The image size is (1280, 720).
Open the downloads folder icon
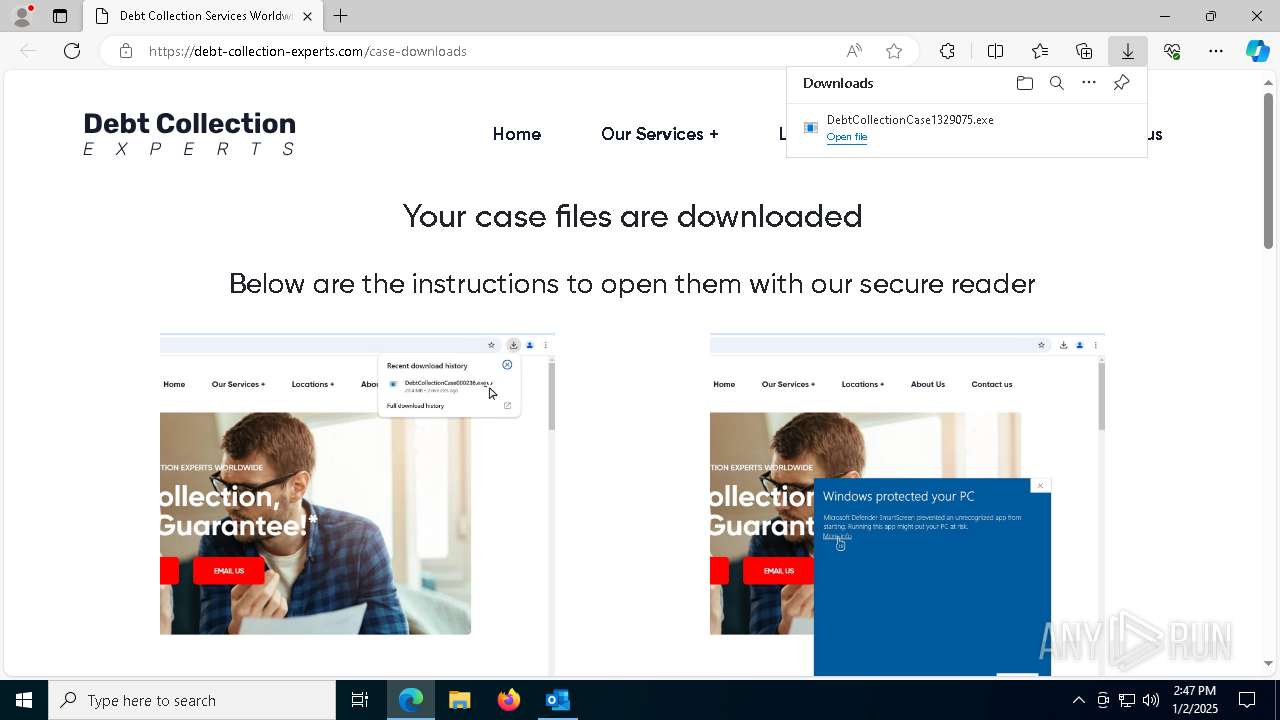coord(1024,83)
